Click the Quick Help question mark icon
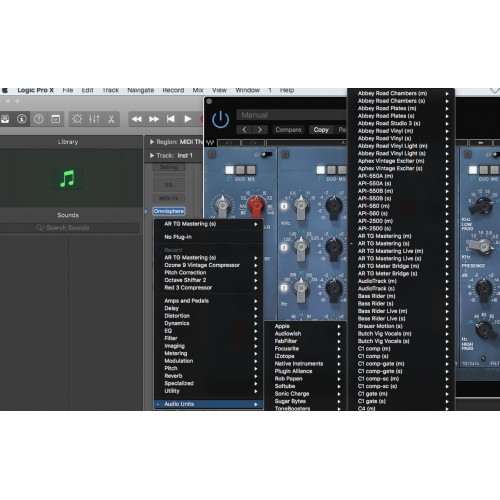This screenshot has height=500, width=500. (39, 119)
